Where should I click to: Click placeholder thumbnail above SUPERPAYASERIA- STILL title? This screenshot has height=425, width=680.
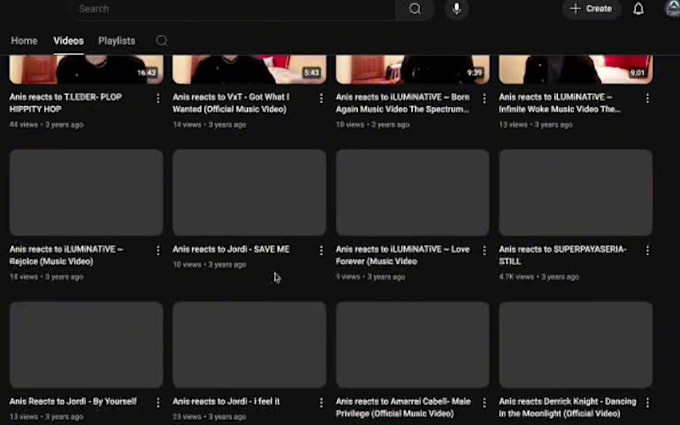pos(575,193)
